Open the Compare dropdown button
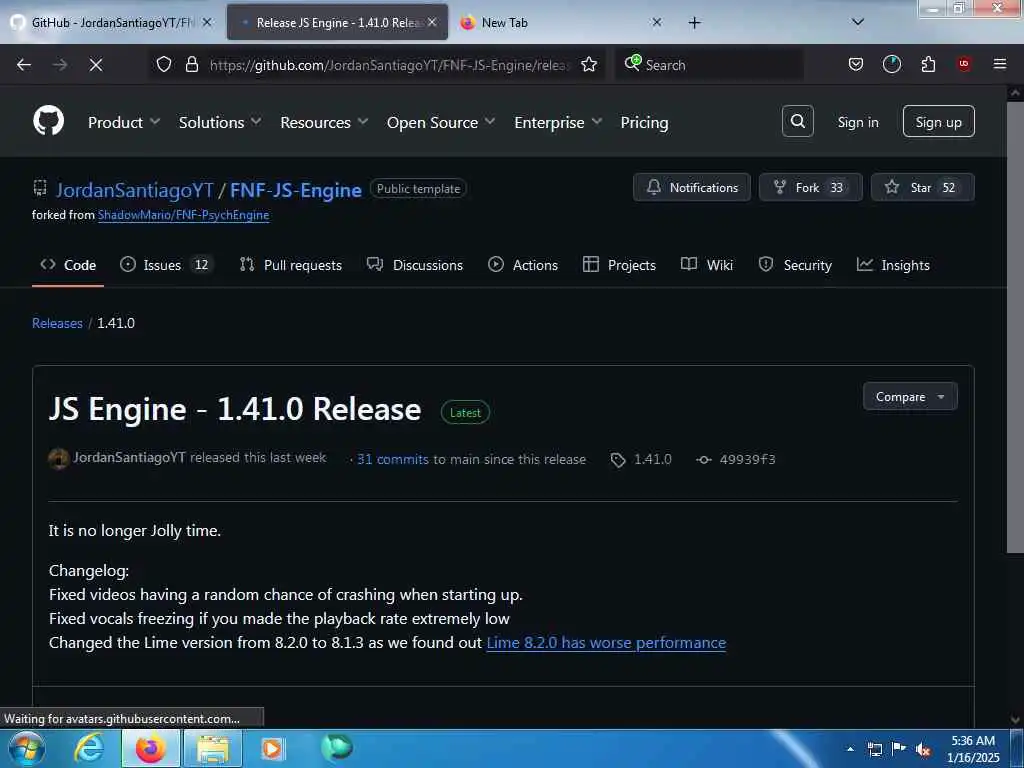The image size is (1024, 768). (910, 396)
